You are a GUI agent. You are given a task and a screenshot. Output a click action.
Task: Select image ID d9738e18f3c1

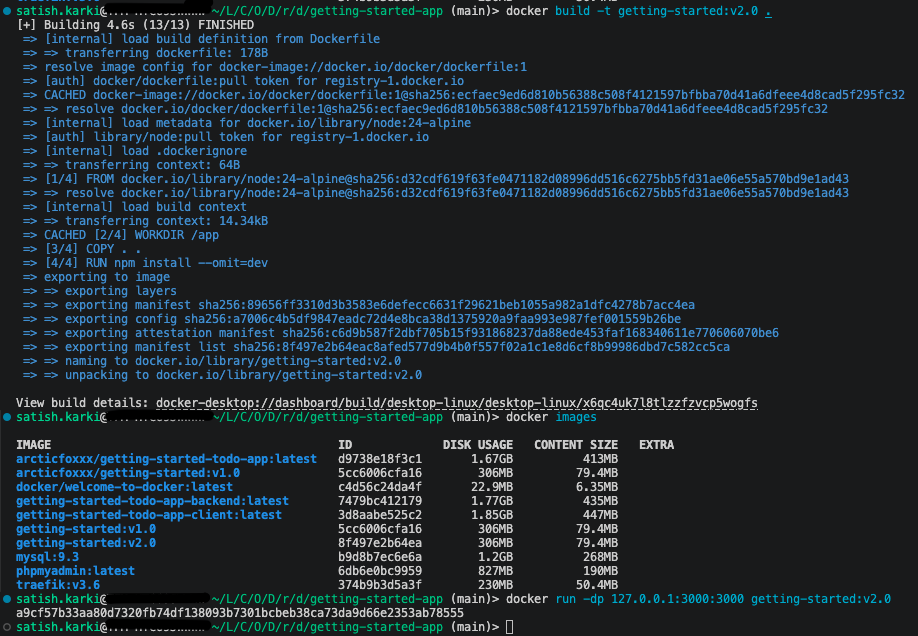click(x=380, y=459)
